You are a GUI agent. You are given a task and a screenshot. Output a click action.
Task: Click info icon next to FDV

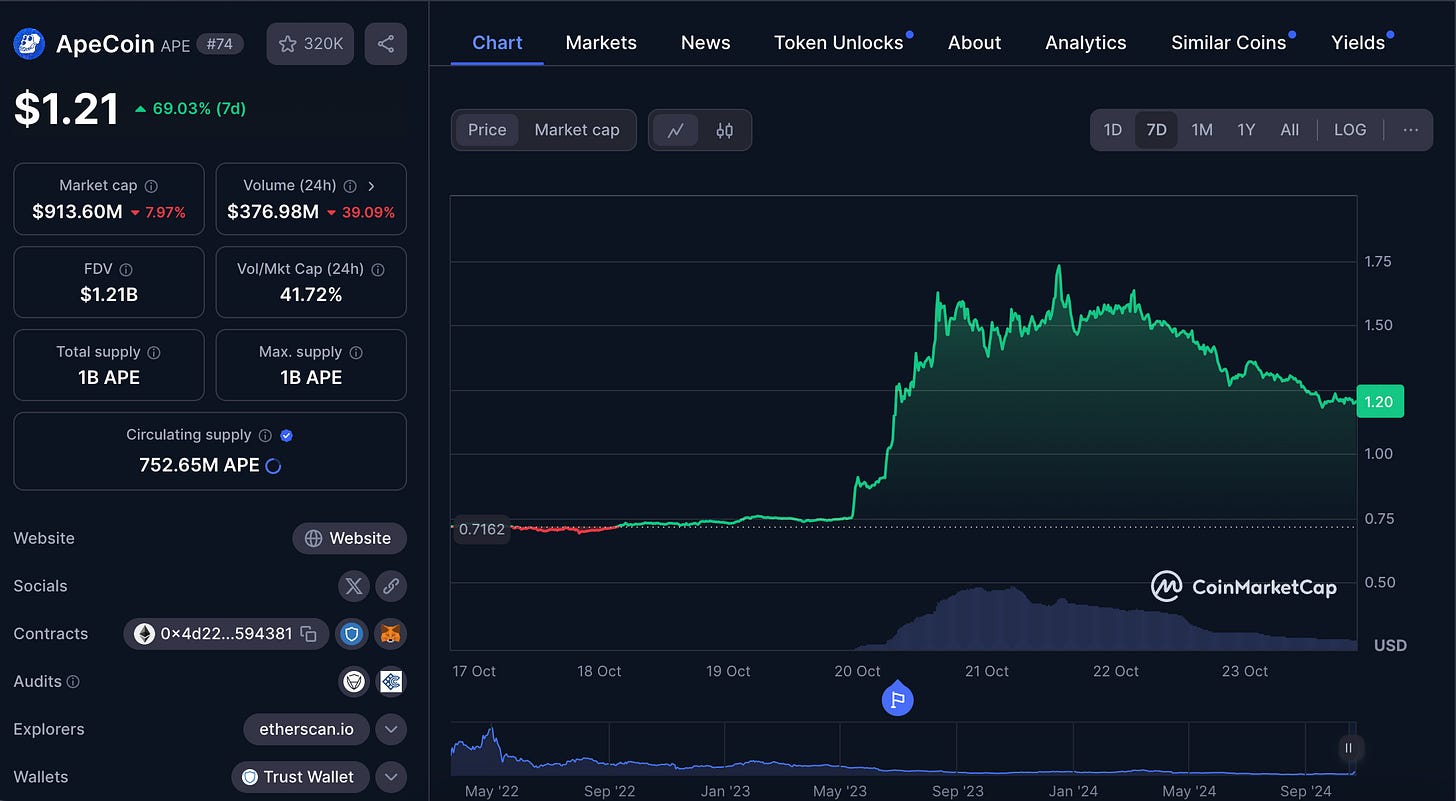[126, 269]
